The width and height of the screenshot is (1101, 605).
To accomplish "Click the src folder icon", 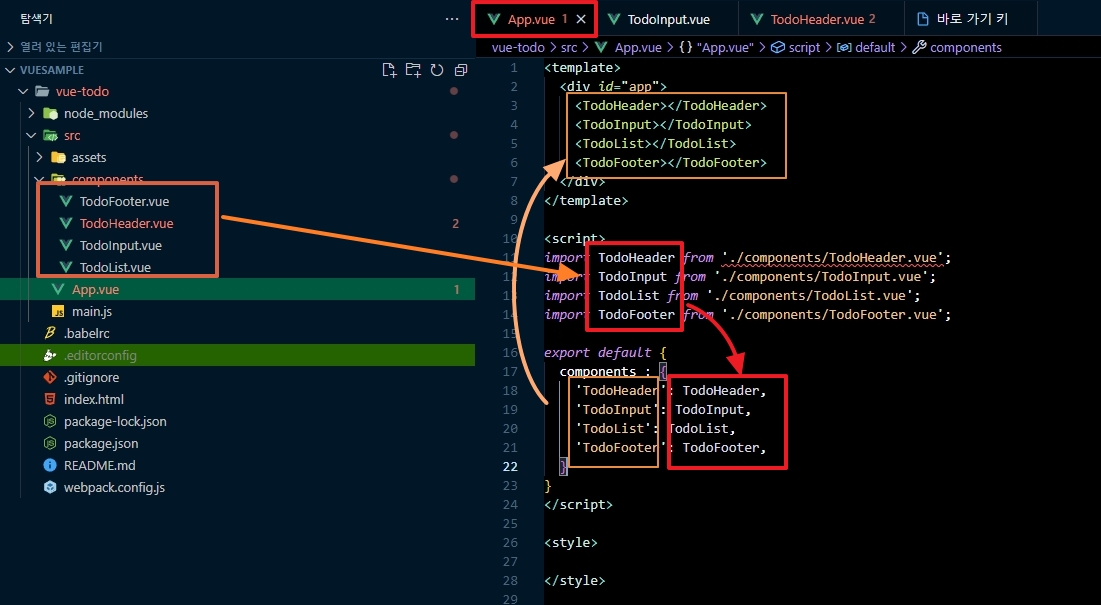I will (51, 135).
